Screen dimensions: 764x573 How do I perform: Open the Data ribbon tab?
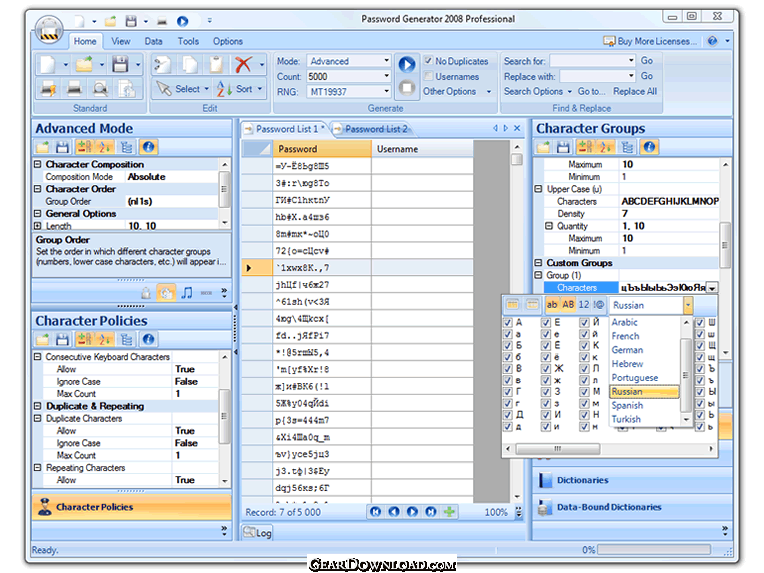pyautogui.click(x=153, y=41)
